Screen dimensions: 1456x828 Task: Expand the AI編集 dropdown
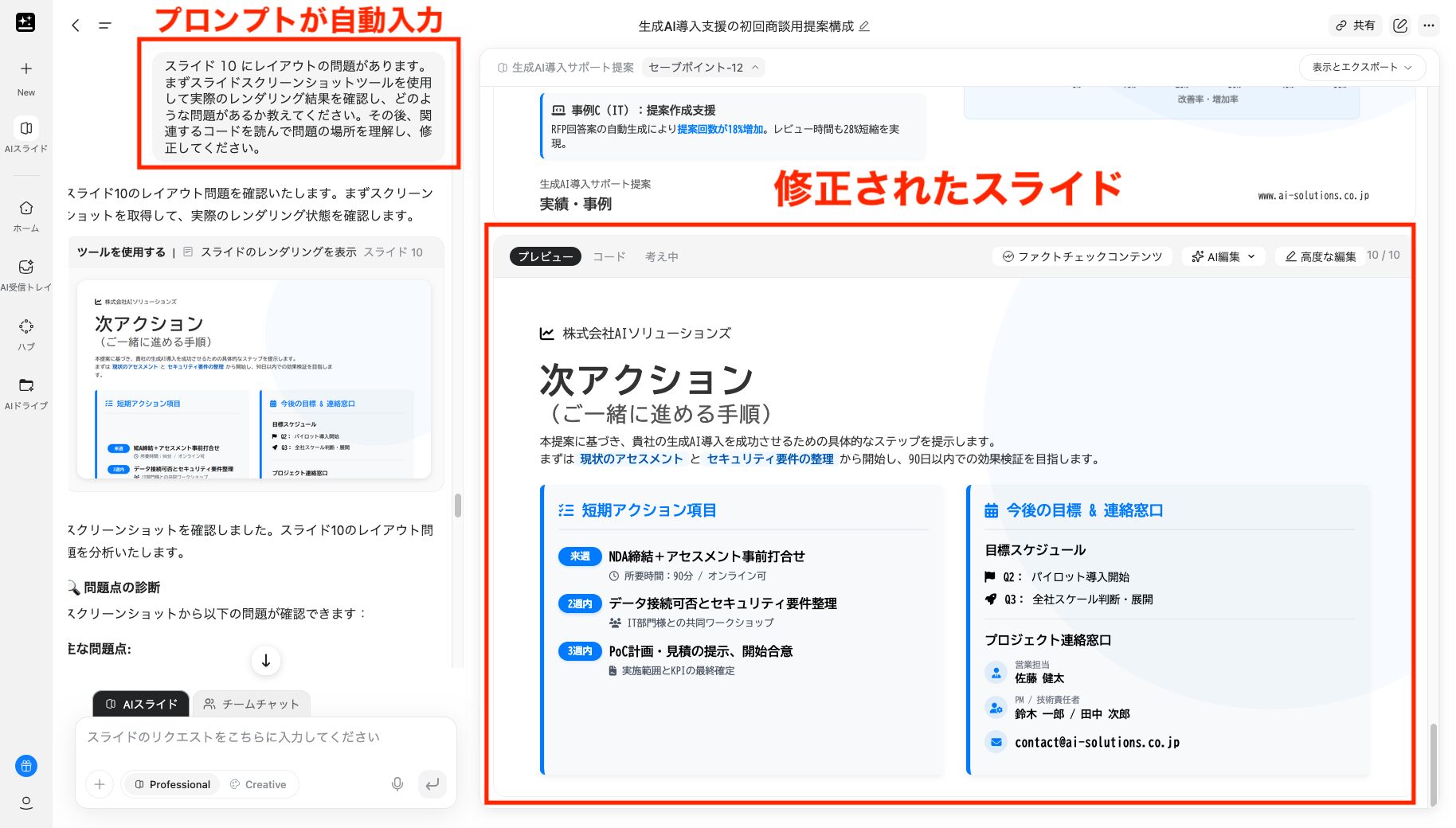[x=1223, y=256]
